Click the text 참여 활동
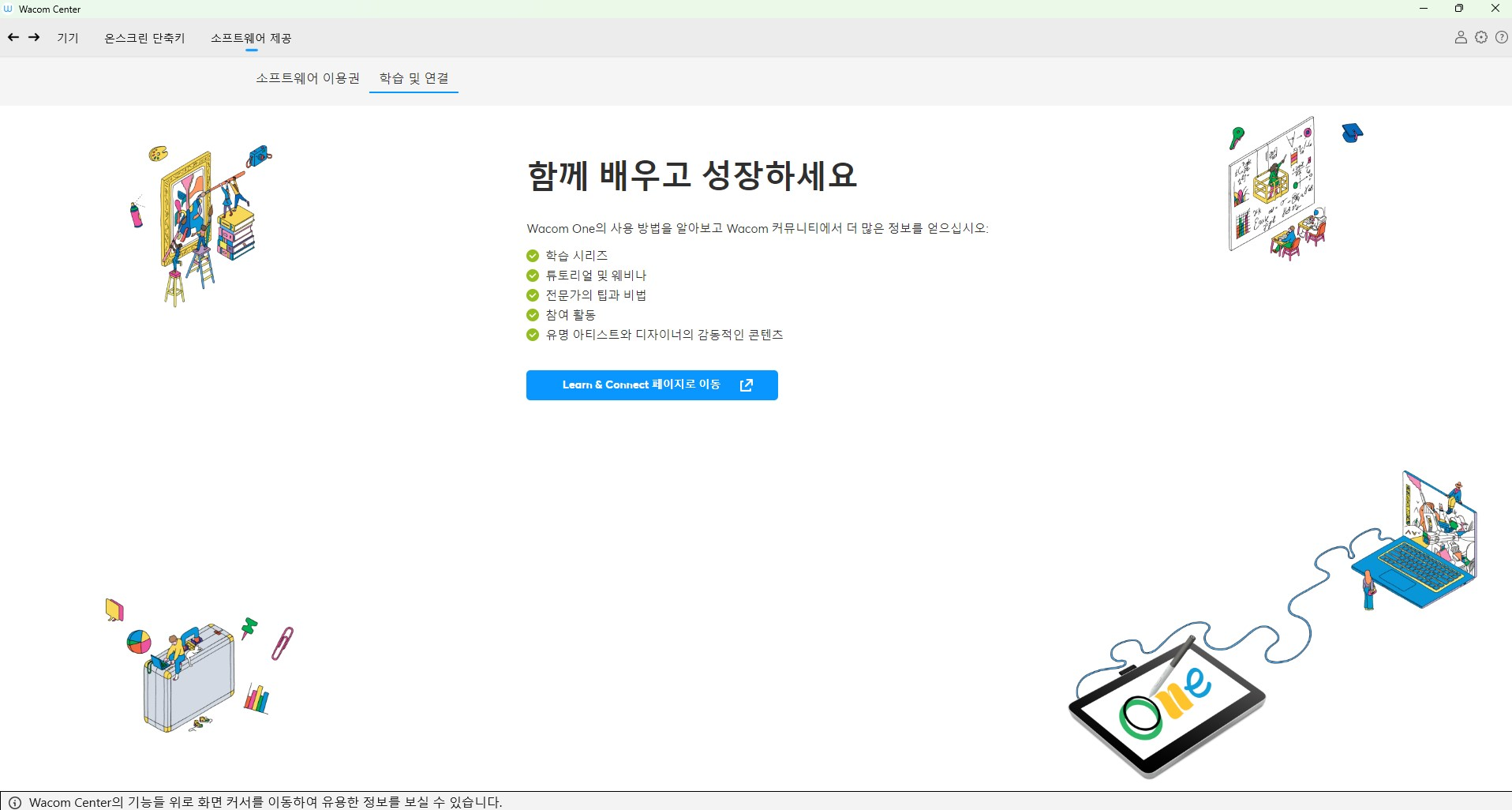The image size is (1512, 810). pyautogui.click(x=571, y=314)
